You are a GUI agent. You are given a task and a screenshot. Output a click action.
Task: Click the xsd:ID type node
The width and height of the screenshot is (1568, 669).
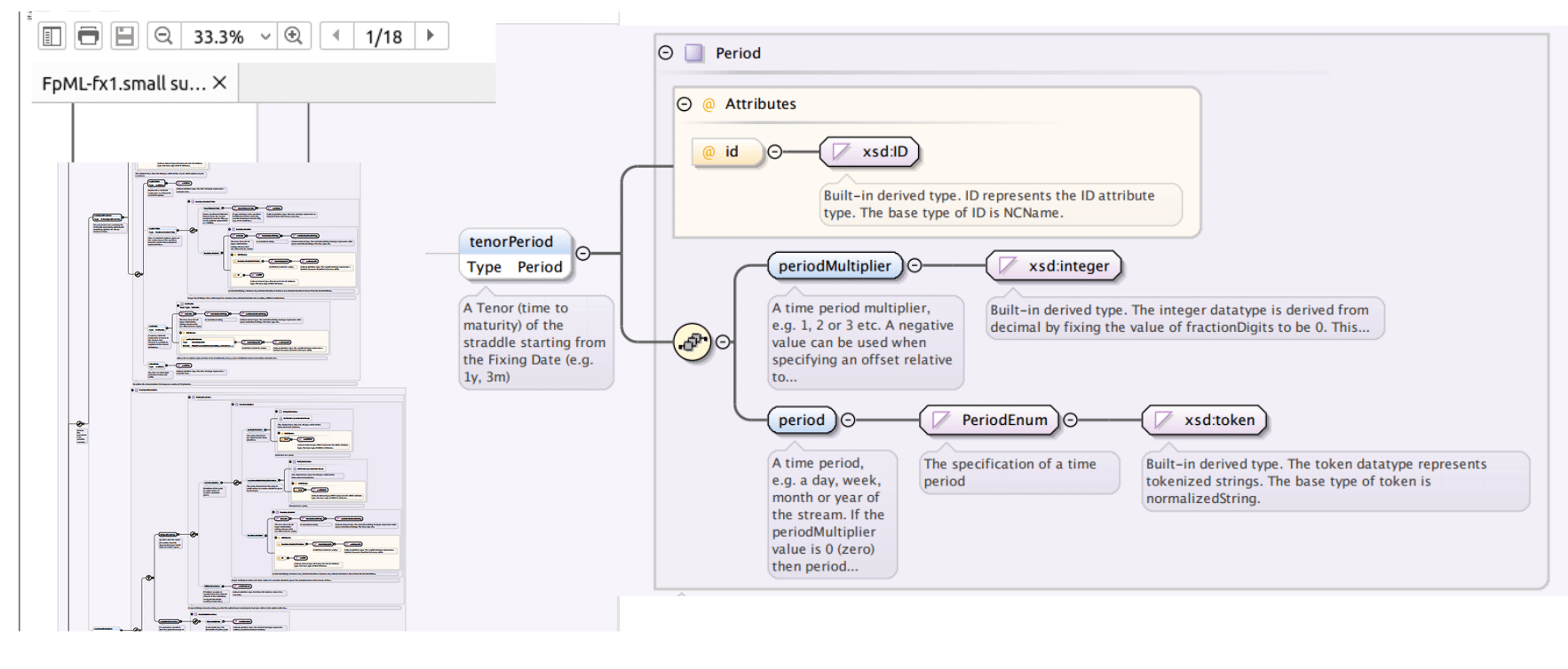(x=869, y=152)
